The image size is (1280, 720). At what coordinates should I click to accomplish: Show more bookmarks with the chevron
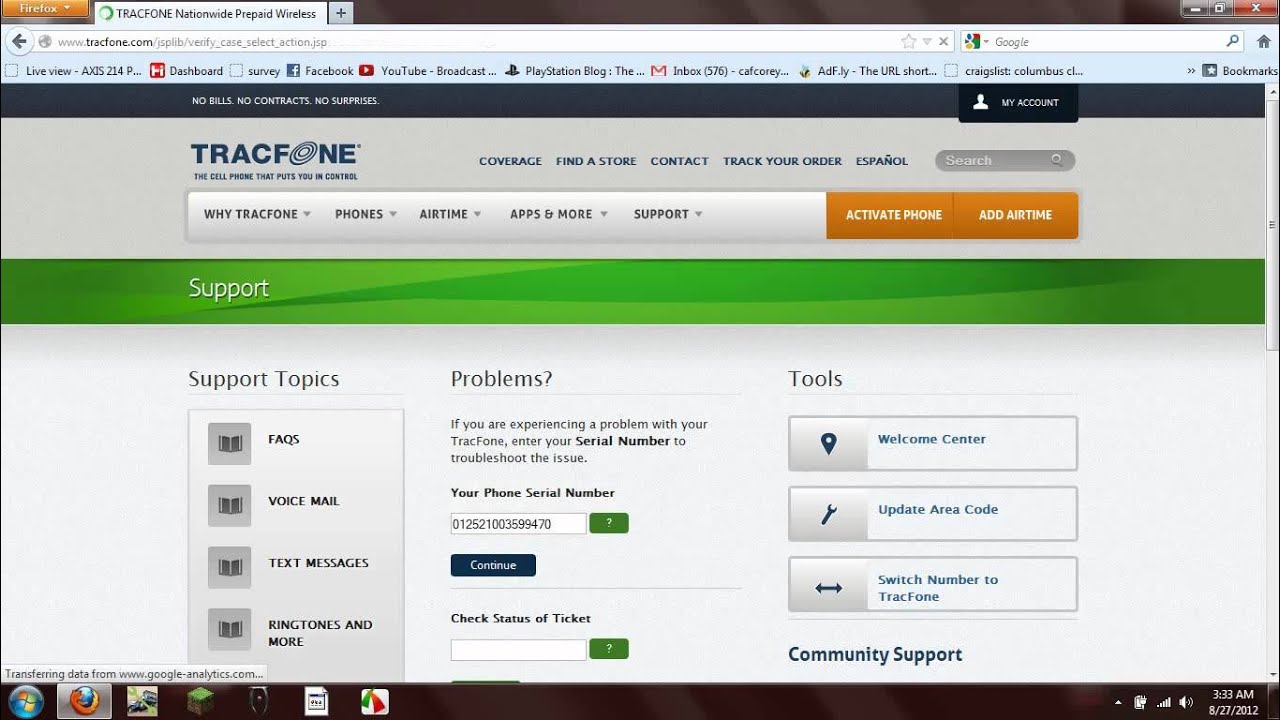1191,71
